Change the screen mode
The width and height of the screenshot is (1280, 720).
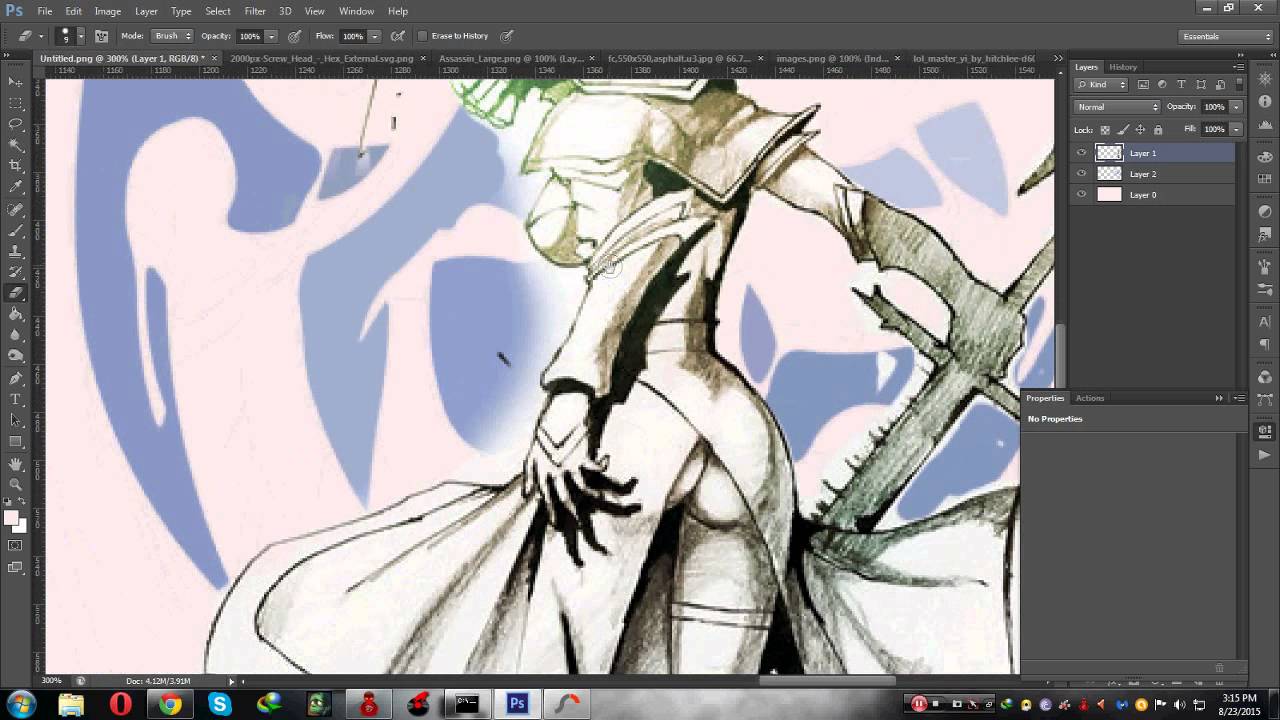pos(15,568)
